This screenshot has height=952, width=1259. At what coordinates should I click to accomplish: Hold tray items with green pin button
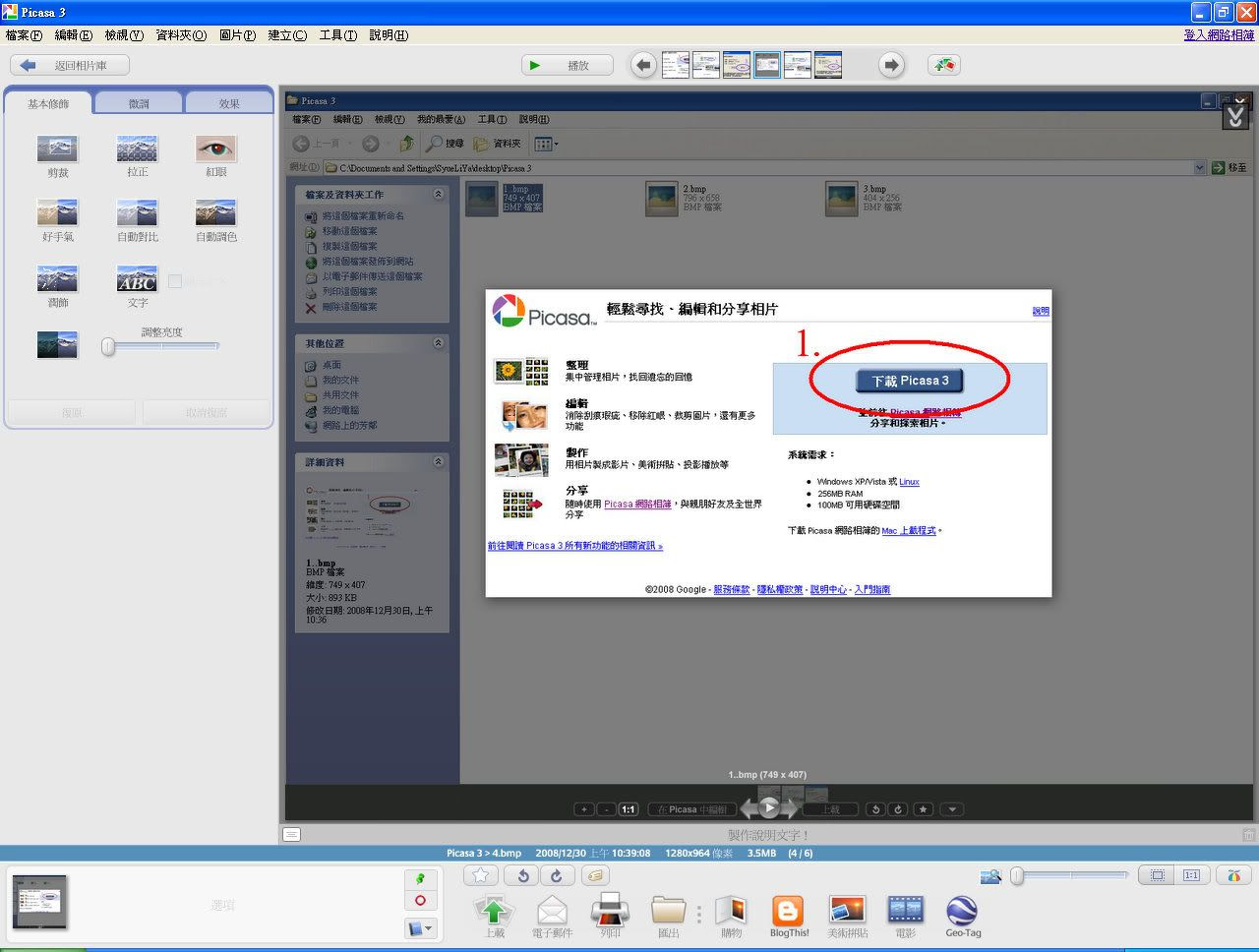coord(420,878)
